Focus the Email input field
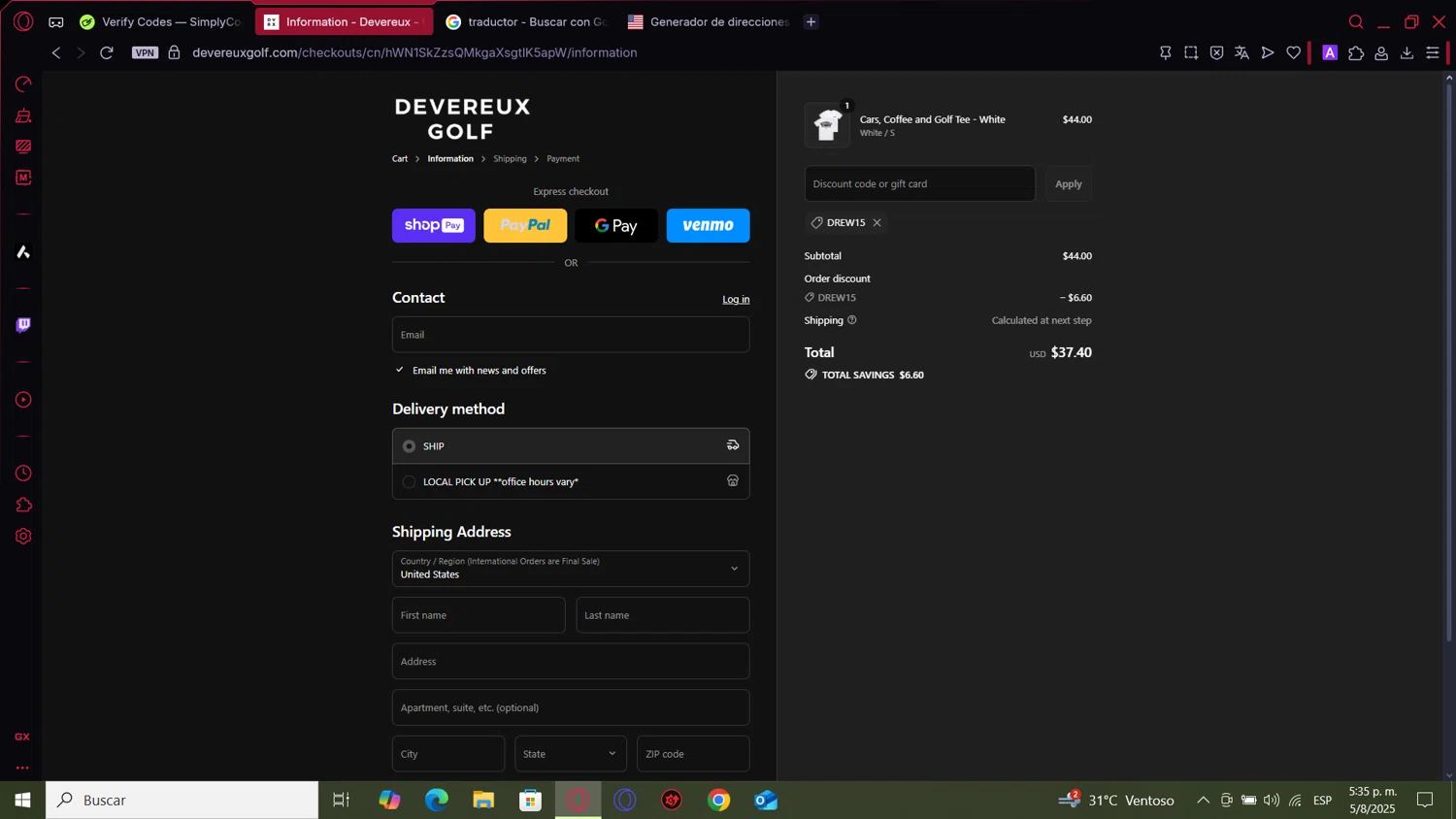This screenshot has height=819, width=1456. tap(571, 335)
